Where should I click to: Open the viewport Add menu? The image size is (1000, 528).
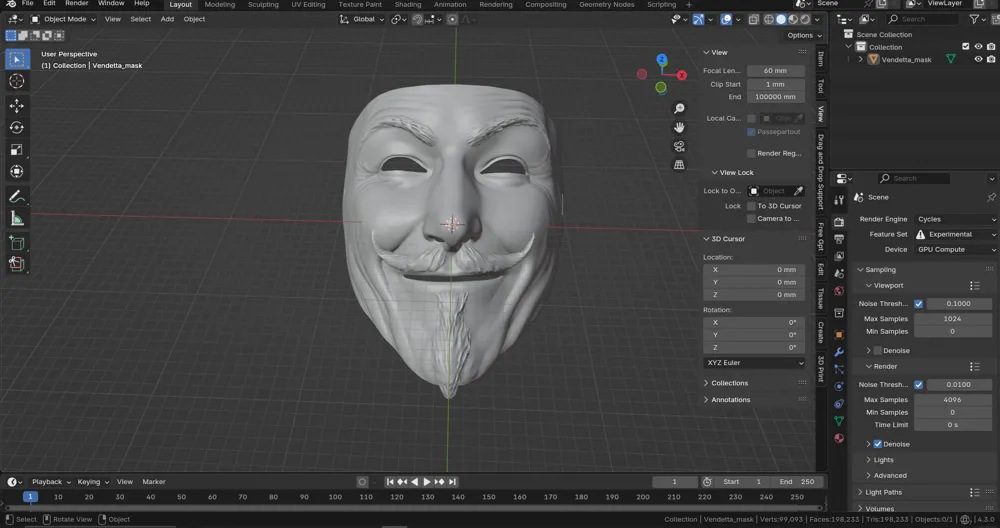pos(167,19)
